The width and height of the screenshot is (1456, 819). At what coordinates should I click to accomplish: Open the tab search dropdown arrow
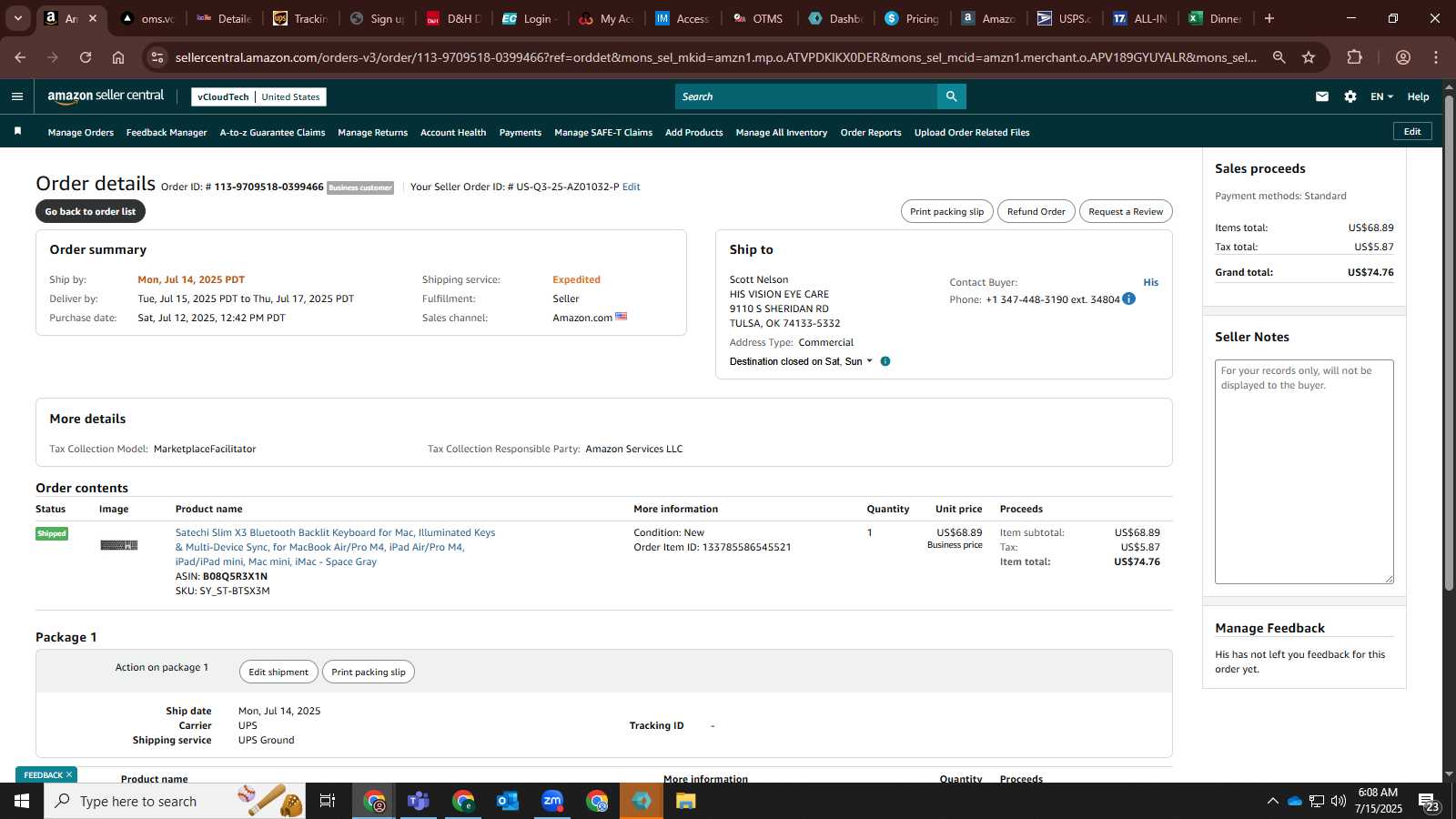(17, 18)
